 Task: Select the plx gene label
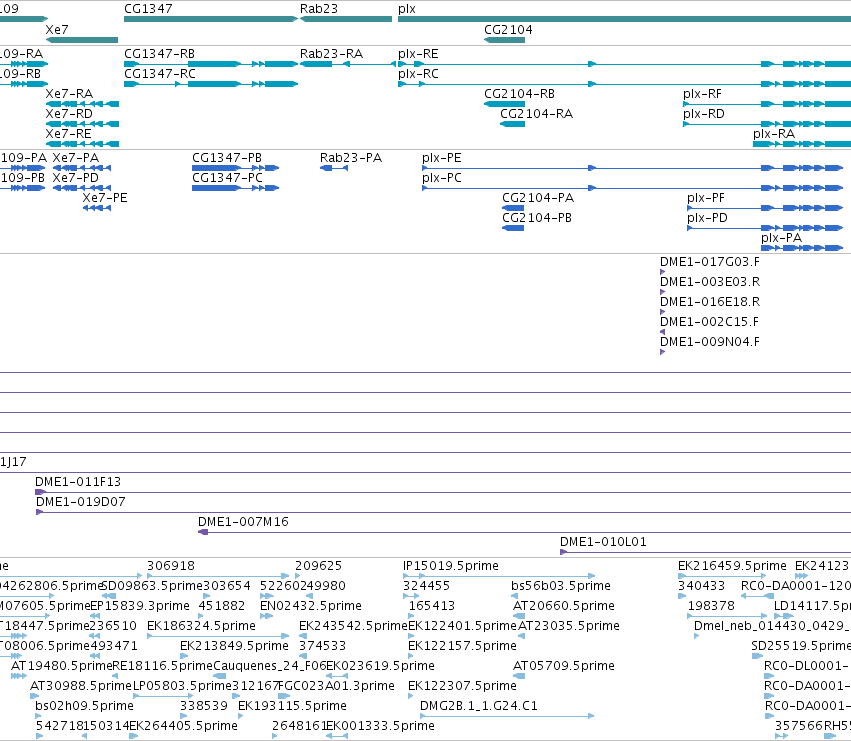click(407, 9)
